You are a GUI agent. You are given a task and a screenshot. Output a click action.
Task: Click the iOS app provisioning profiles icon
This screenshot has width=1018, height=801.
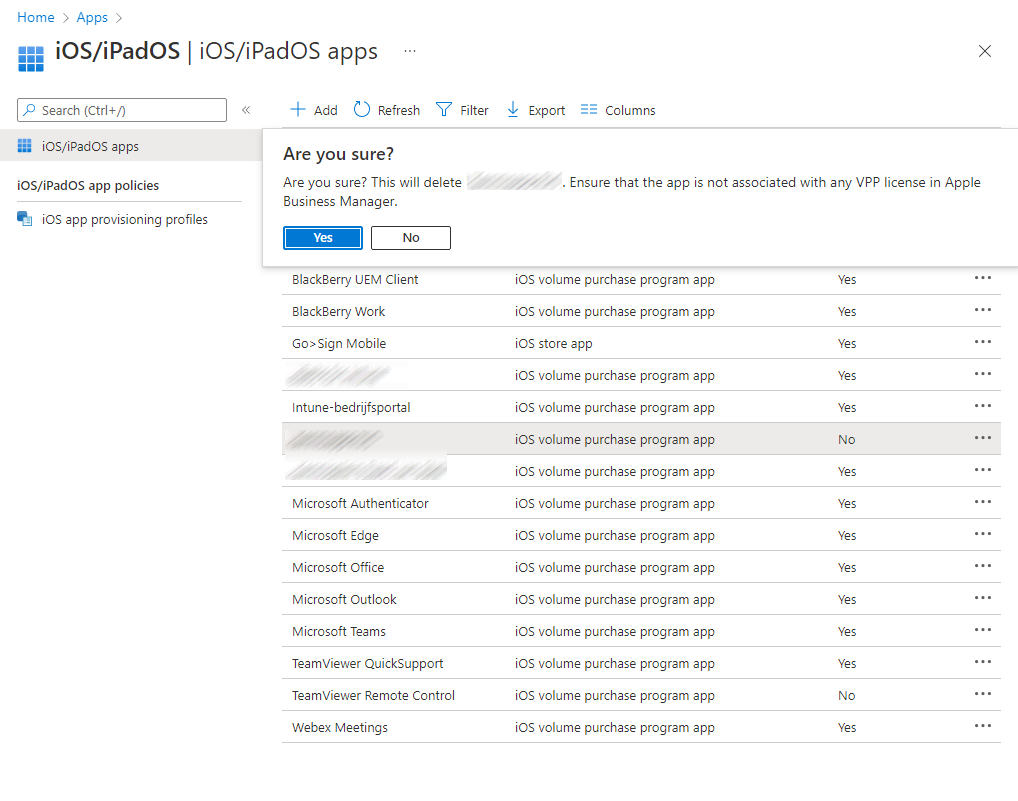coord(25,219)
